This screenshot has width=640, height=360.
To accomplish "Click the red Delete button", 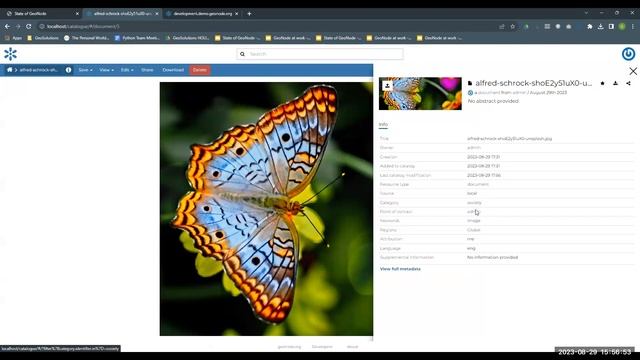I will pyautogui.click(x=200, y=70).
